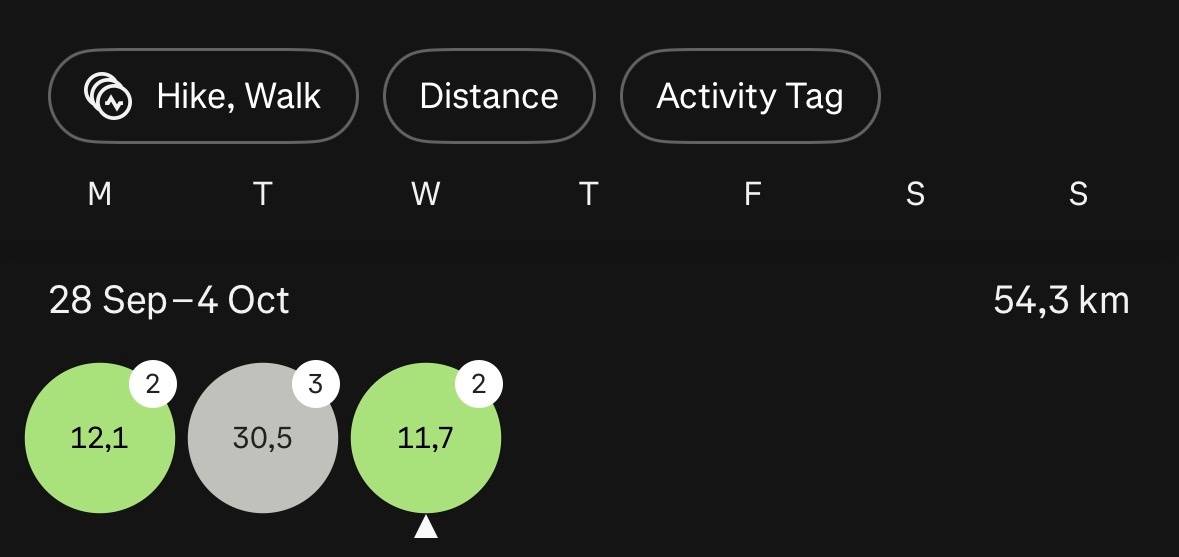Open the Distance metric selector
Viewport: 1179px width, 557px height.
pos(489,95)
